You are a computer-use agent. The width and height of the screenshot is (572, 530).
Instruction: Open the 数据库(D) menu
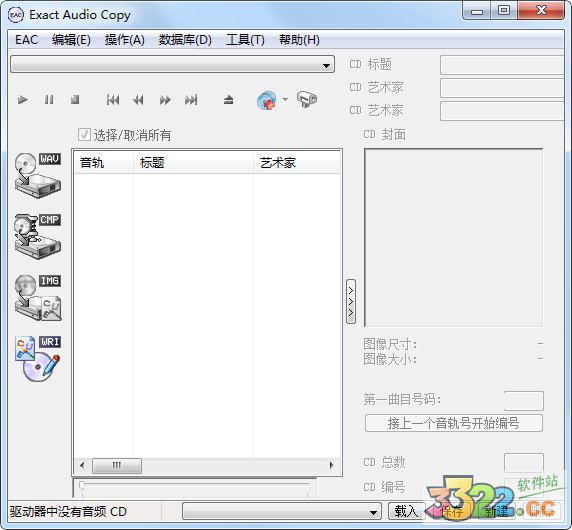click(185, 40)
